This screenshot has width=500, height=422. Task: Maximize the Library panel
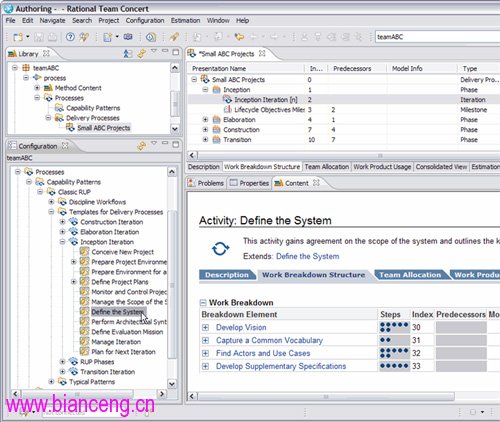[x=176, y=52]
